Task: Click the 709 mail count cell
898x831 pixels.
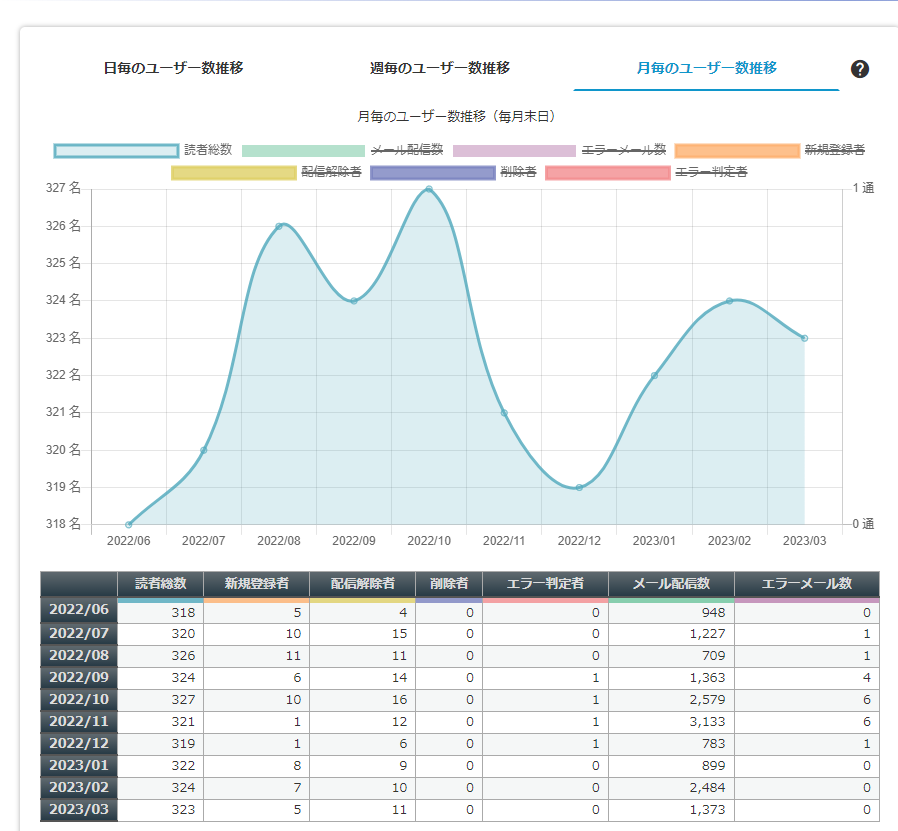Action: point(671,656)
